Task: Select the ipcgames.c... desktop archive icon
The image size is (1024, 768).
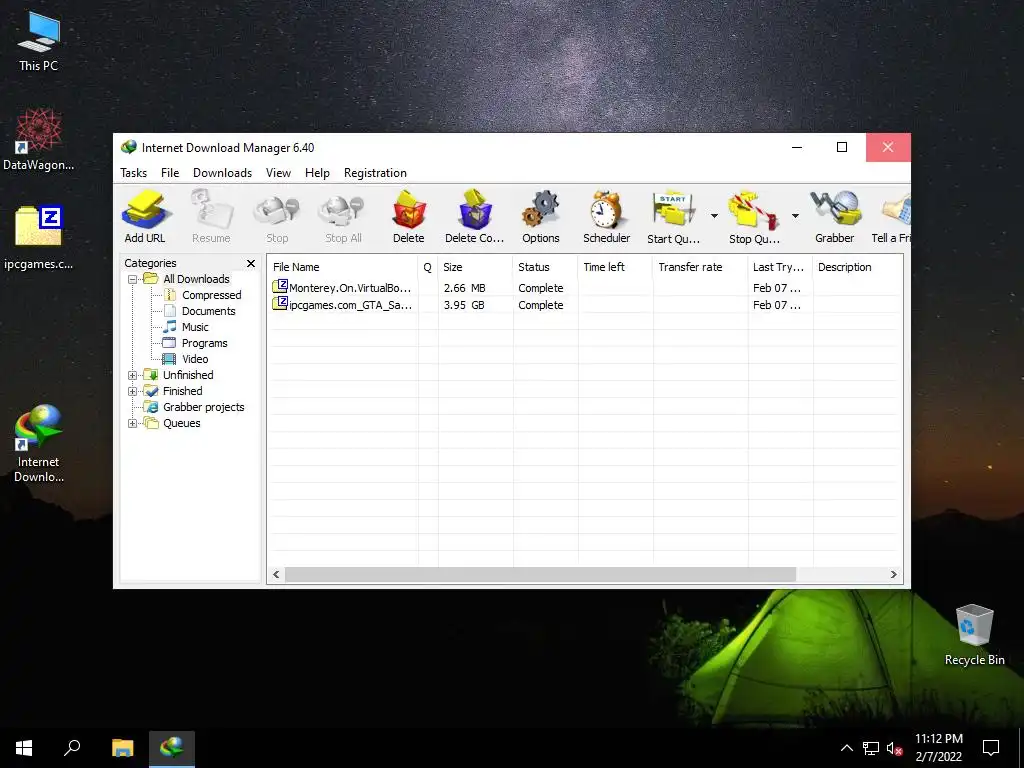Action: click(x=39, y=238)
